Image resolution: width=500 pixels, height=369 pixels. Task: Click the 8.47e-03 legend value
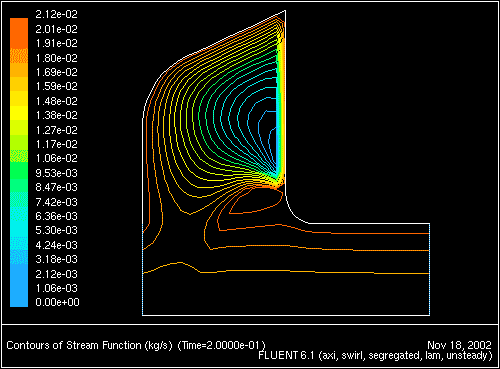click(56, 187)
